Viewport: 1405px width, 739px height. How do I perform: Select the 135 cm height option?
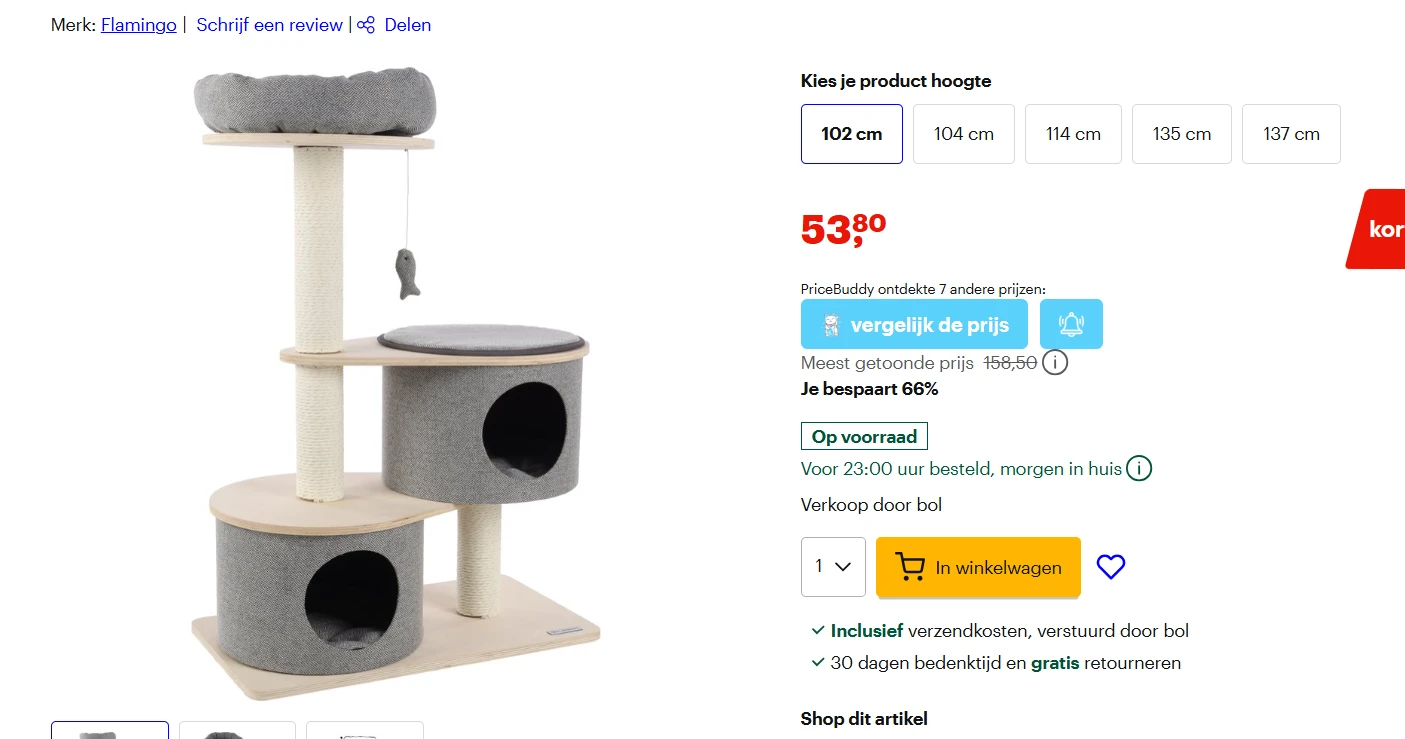(x=1182, y=134)
